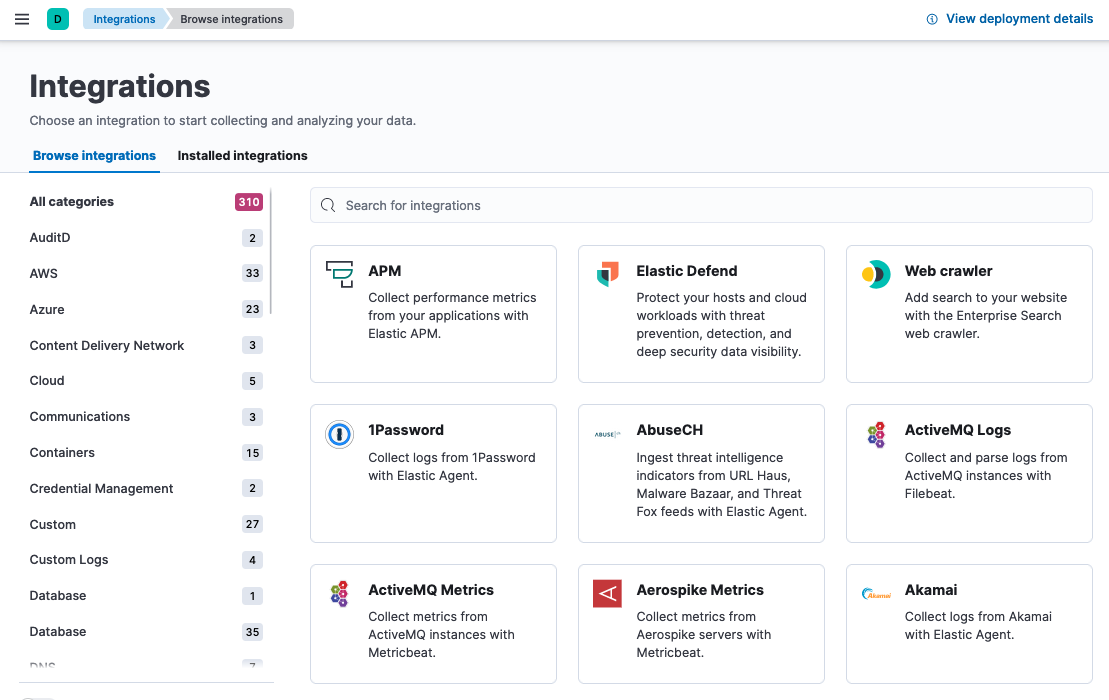Click the green D deployment avatar

(57, 18)
